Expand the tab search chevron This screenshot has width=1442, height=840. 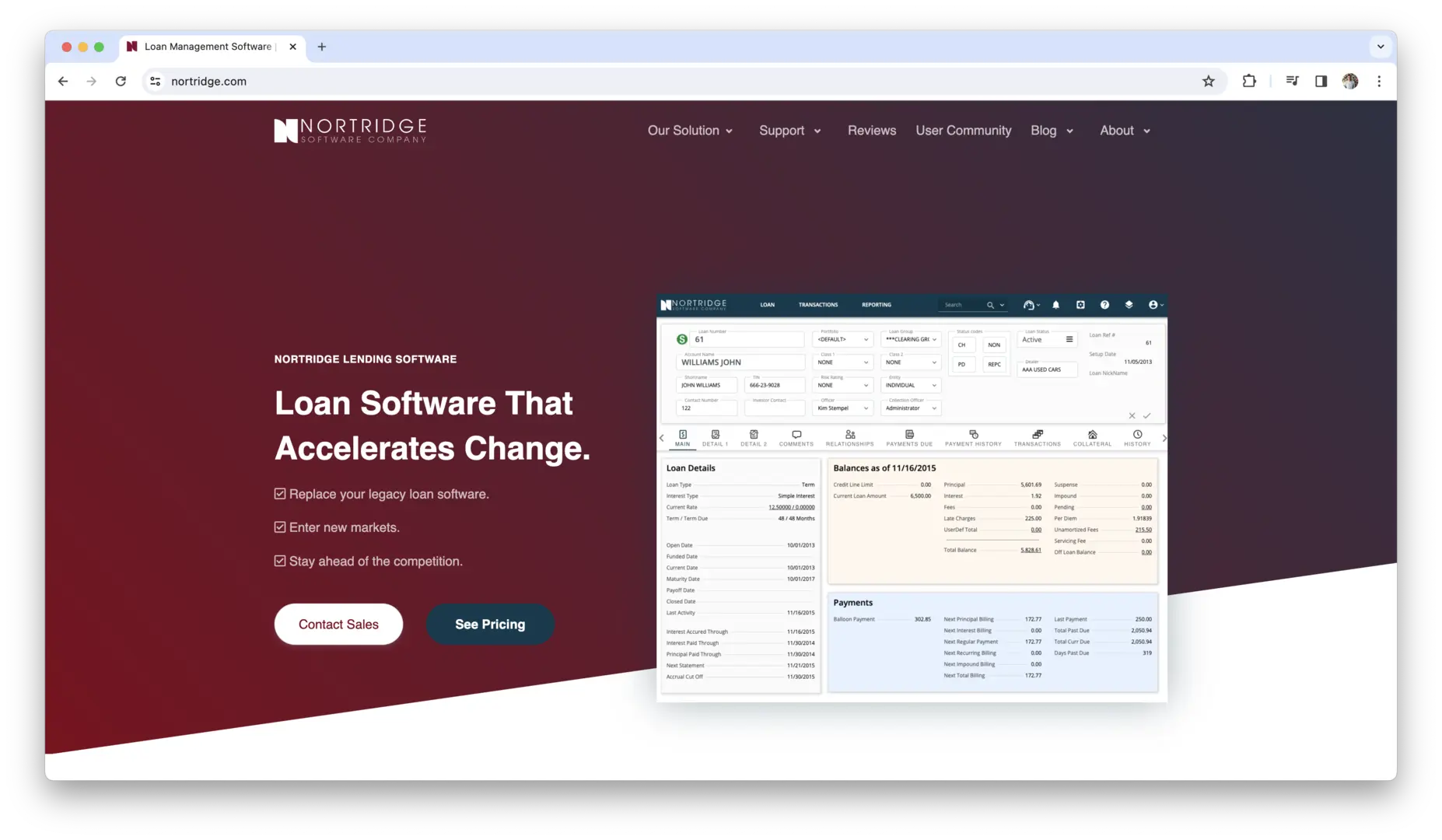1381,47
